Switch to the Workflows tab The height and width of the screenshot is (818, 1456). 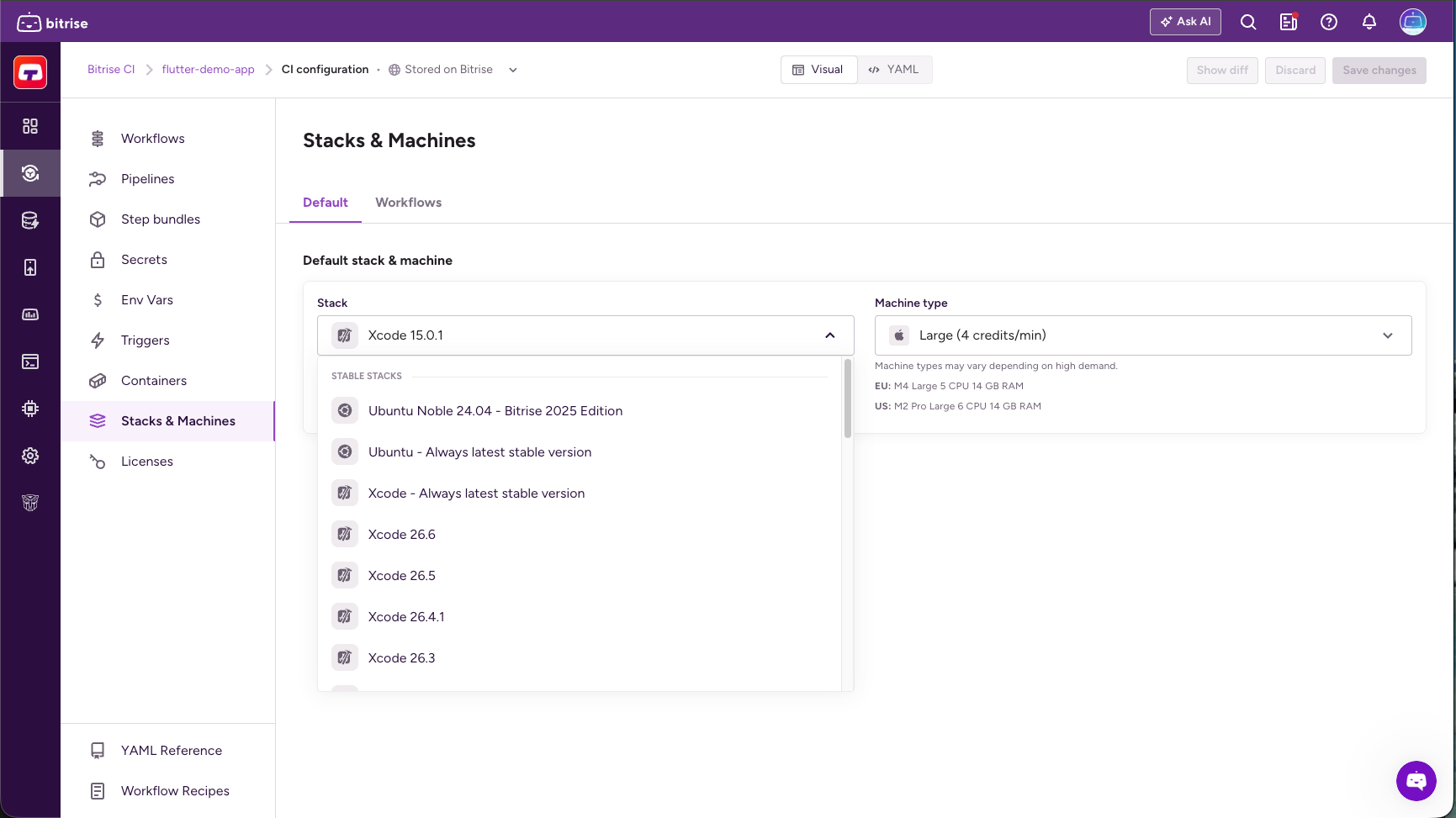click(x=409, y=203)
